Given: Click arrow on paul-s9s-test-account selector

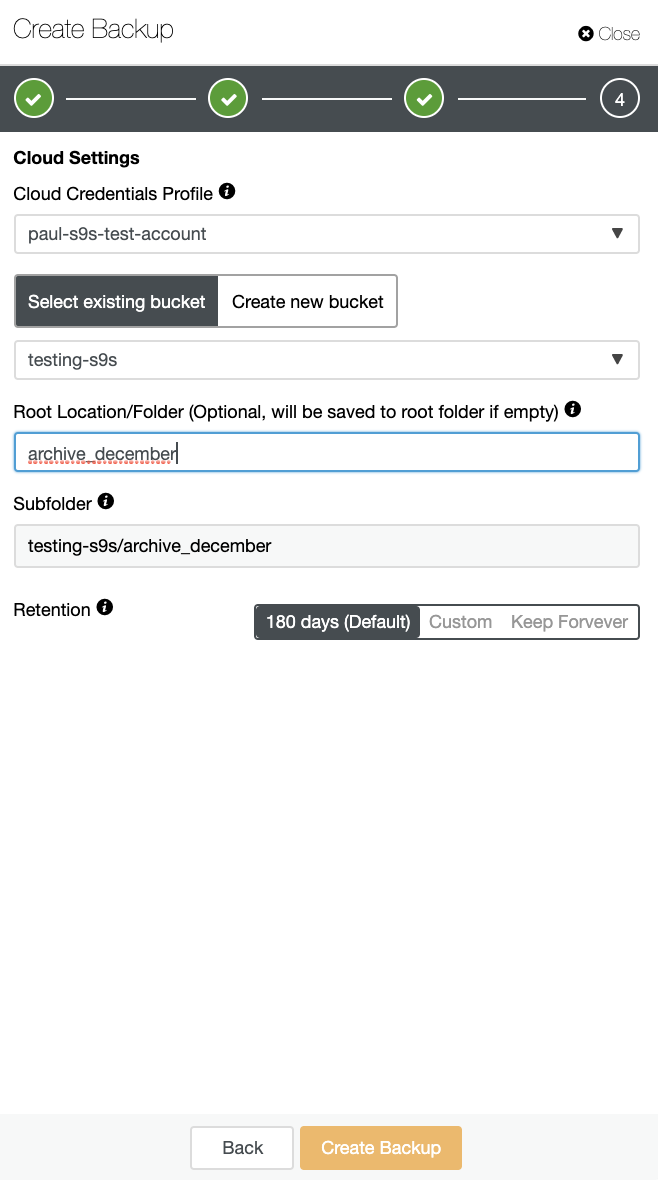Looking at the screenshot, I should 617,233.
